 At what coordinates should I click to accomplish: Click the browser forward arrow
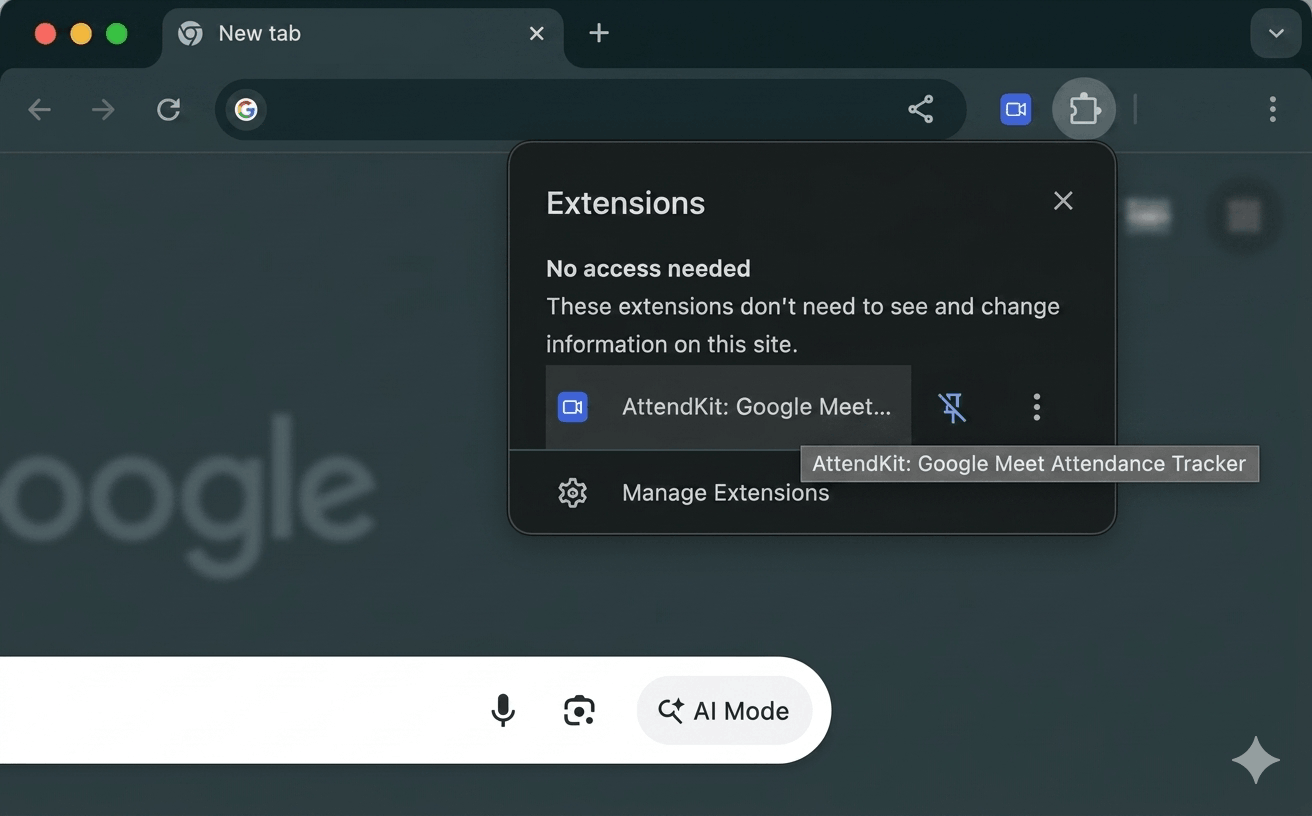[103, 109]
